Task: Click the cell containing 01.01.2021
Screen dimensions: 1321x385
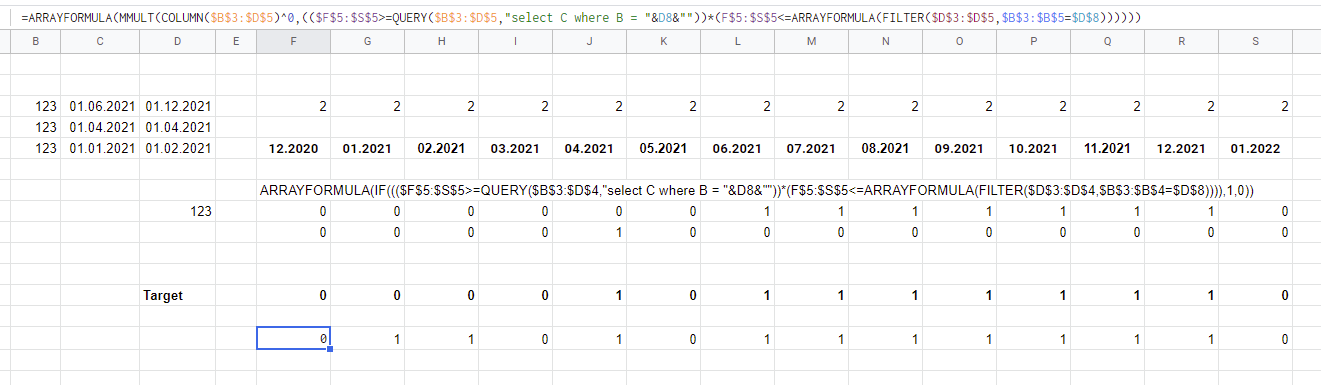Action: point(100,148)
